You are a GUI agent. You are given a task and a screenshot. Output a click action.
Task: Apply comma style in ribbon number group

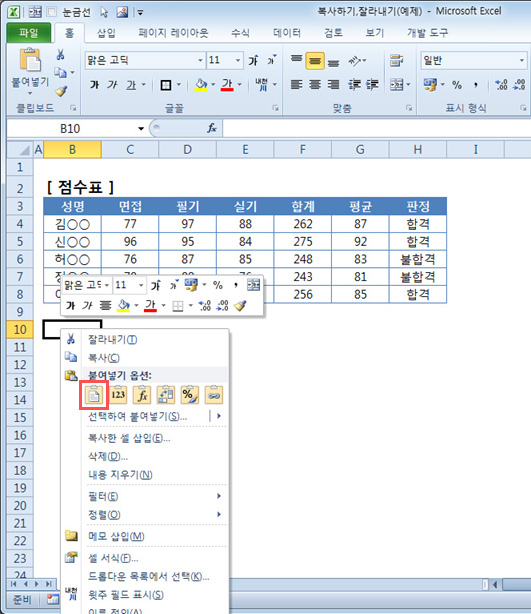[x=476, y=85]
